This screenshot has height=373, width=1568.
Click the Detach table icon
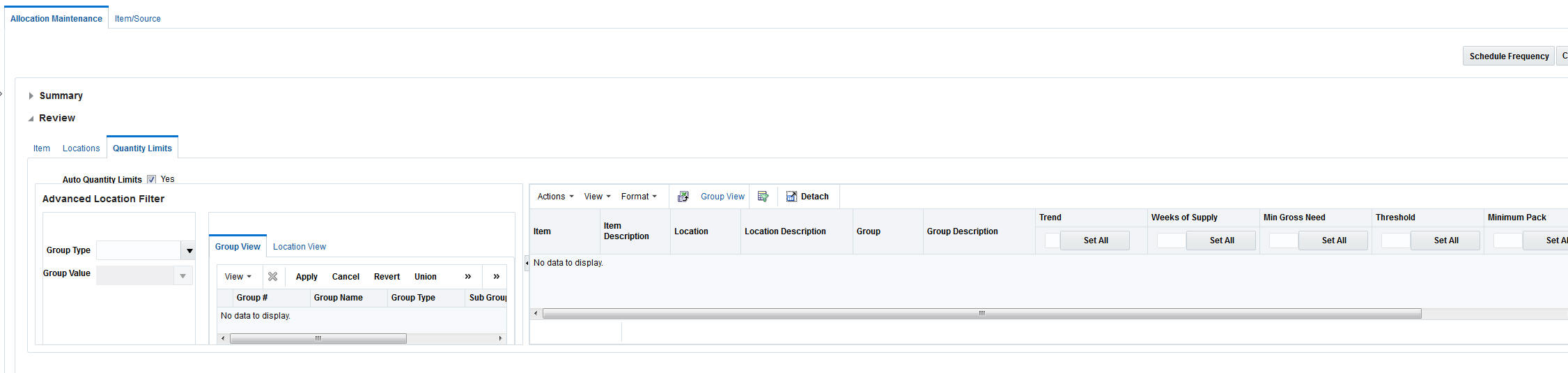[x=791, y=197]
